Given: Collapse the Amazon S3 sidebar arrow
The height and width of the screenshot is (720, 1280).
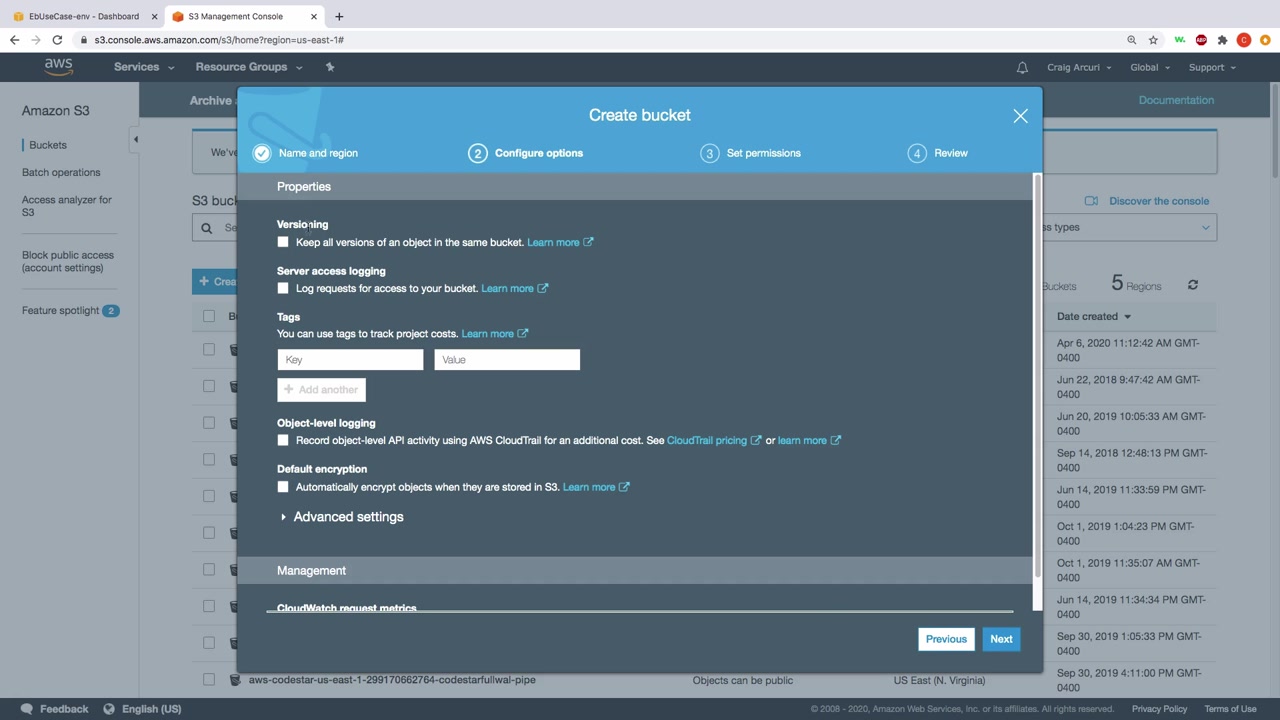Looking at the screenshot, I should pyautogui.click(x=135, y=139).
